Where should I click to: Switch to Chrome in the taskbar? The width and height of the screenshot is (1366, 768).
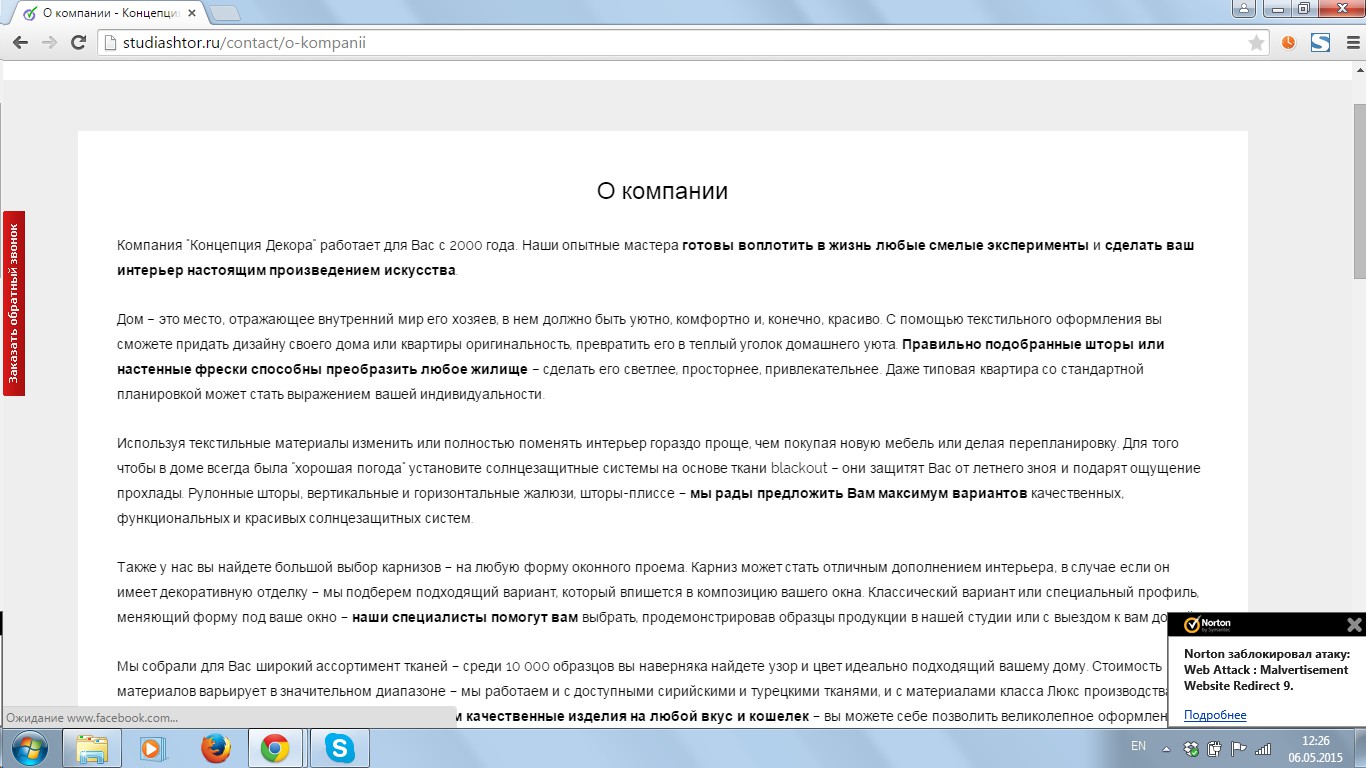[276, 748]
